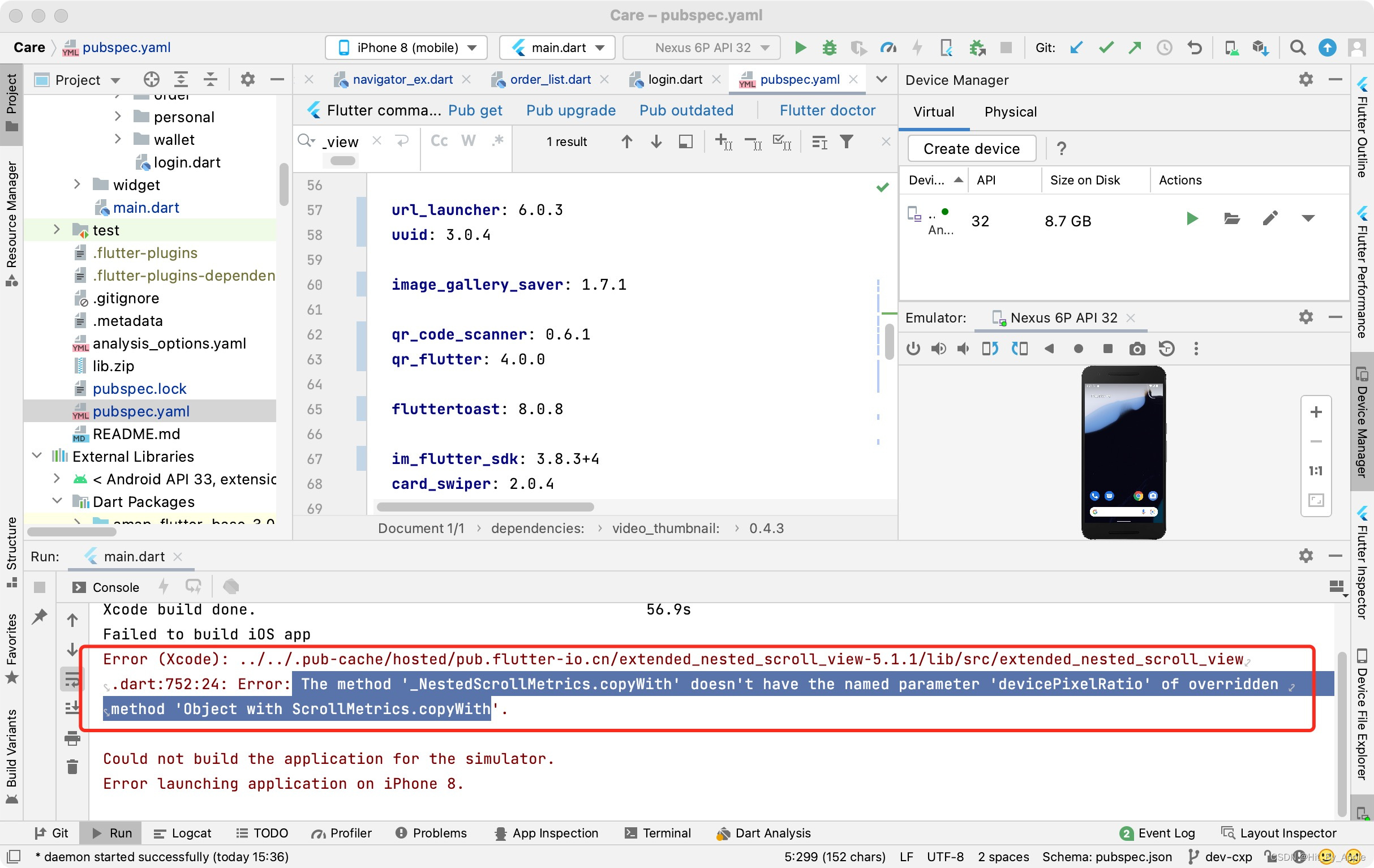
Task: Collapse the External Libraries node
Action: [x=37, y=456]
